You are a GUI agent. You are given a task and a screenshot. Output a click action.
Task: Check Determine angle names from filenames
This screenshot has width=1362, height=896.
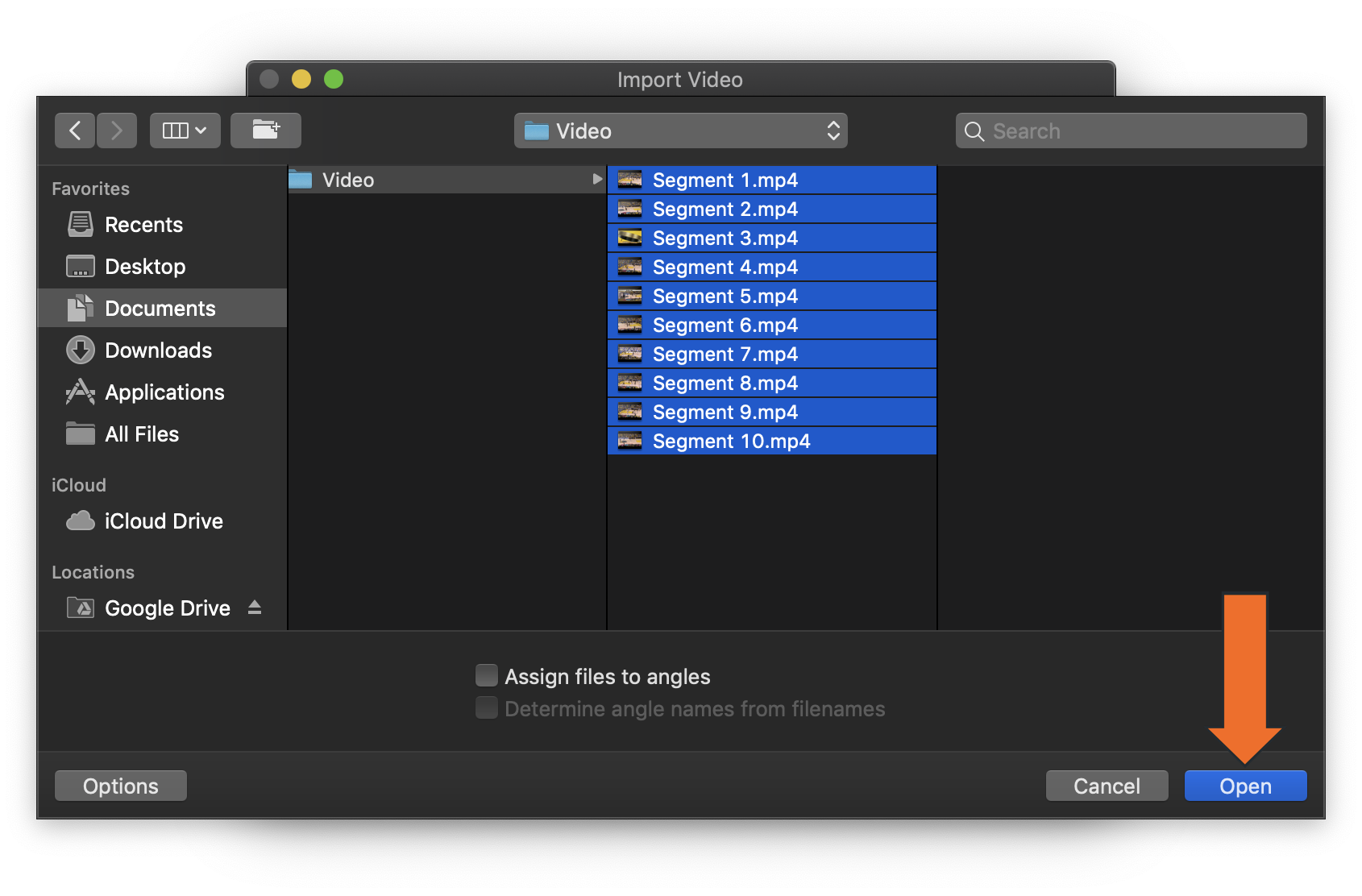486,707
